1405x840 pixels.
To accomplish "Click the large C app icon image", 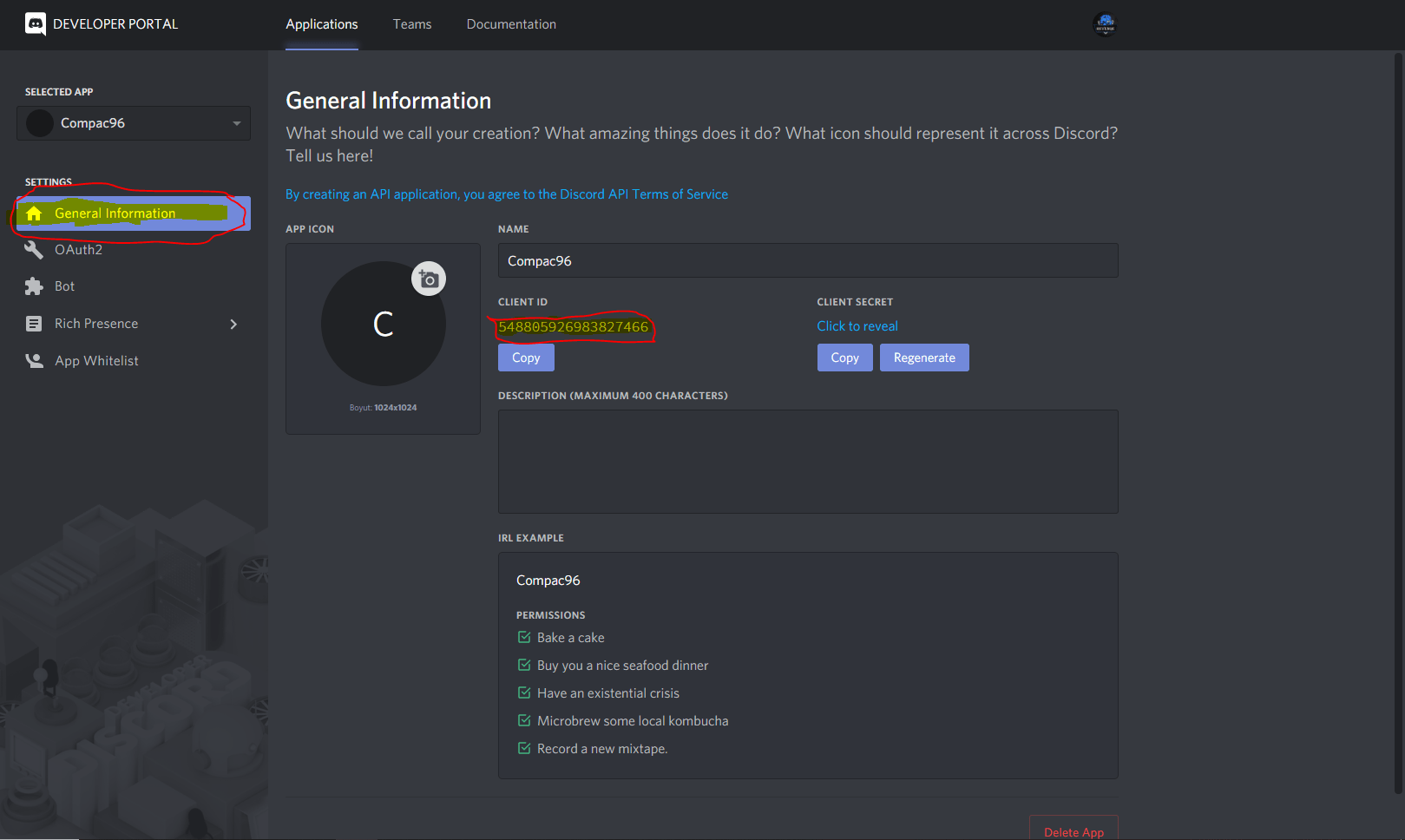I will point(384,324).
